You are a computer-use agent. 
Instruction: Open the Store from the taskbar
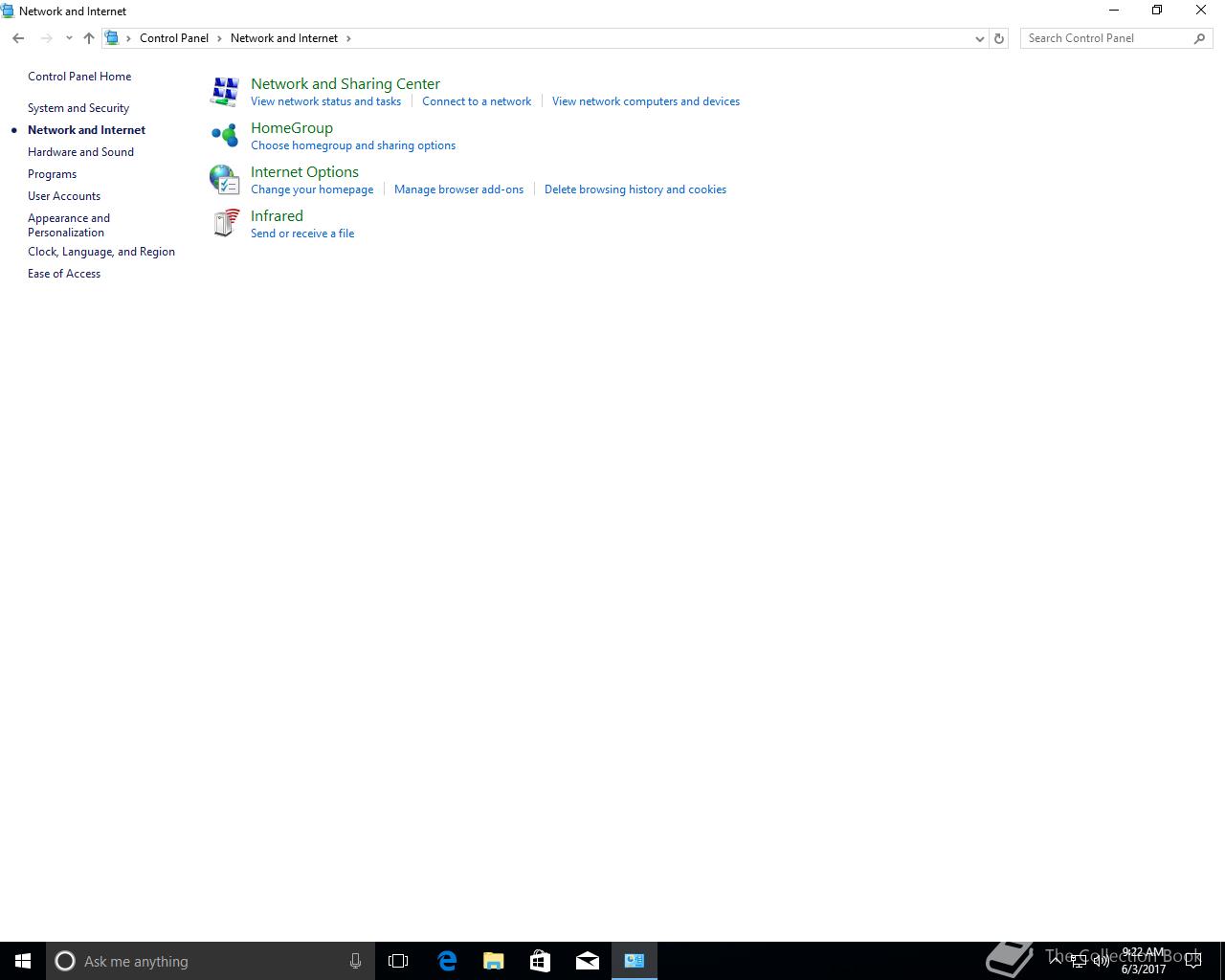(x=541, y=961)
